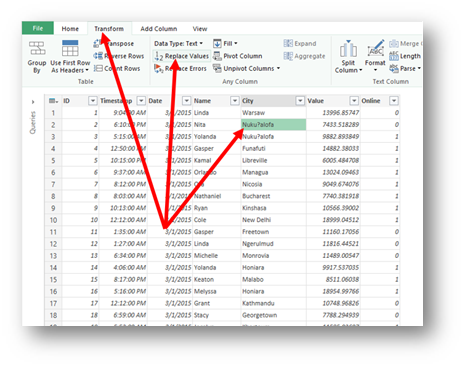
Task: Click the Length text column icon
Action: [x=394, y=56]
